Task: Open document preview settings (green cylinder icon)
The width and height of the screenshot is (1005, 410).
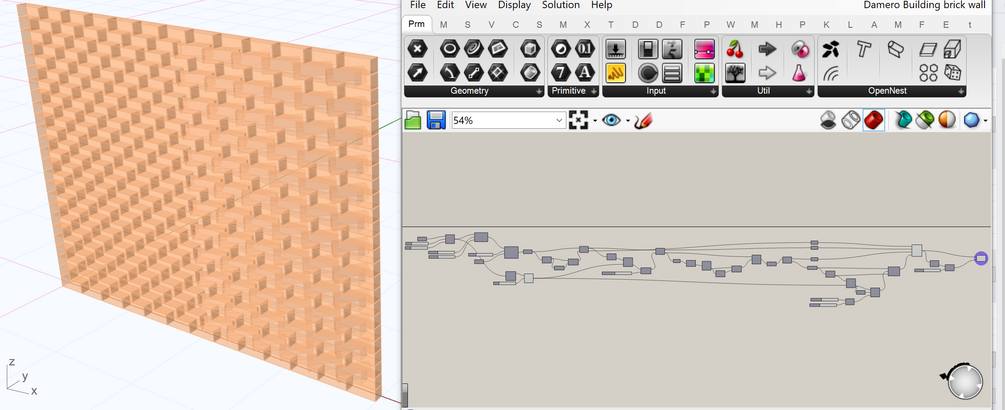Action: (x=925, y=120)
